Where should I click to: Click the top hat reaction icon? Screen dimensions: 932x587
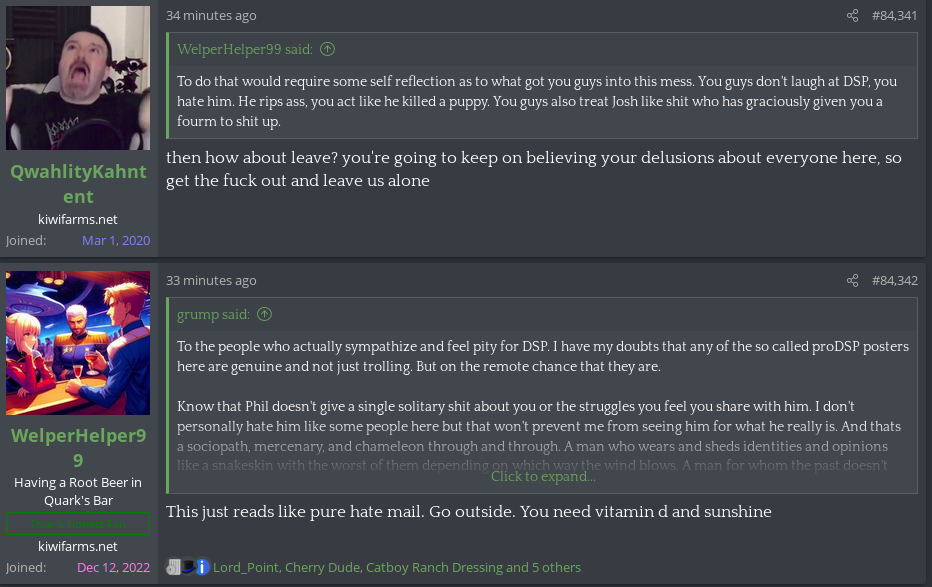click(188, 567)
